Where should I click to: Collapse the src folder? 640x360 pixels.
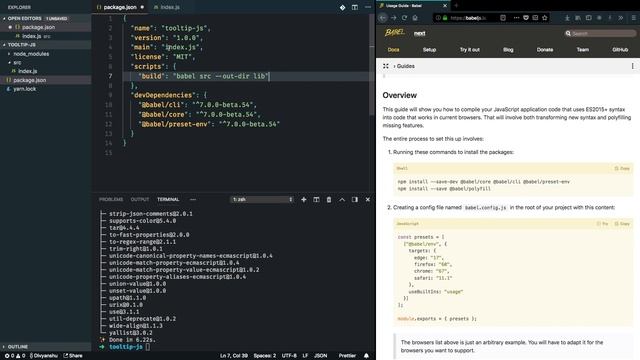[17, 62]
